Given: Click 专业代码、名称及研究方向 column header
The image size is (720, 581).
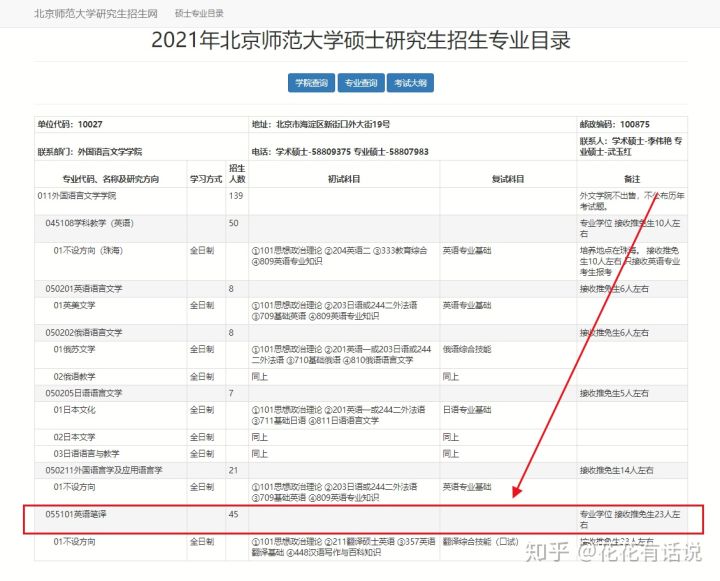Looking at the screenshot, I should (x=111, y=174).
